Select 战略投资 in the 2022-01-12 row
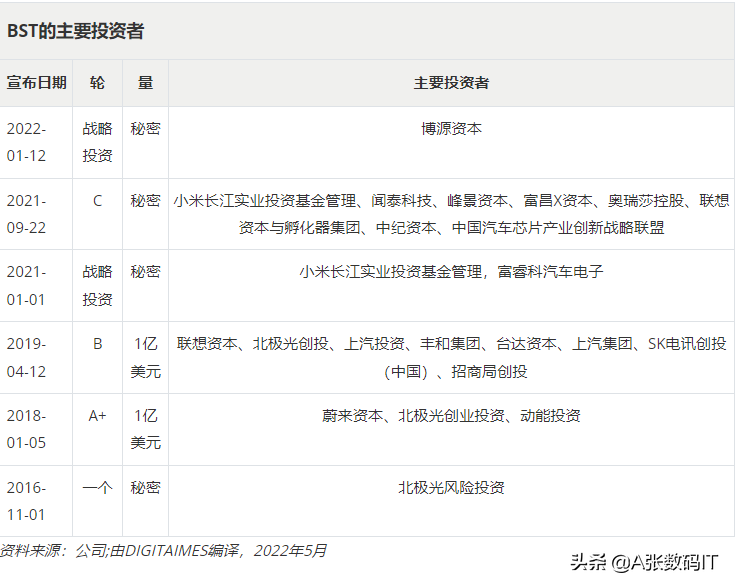Viewport: 735px width, 588px height. 97,142
